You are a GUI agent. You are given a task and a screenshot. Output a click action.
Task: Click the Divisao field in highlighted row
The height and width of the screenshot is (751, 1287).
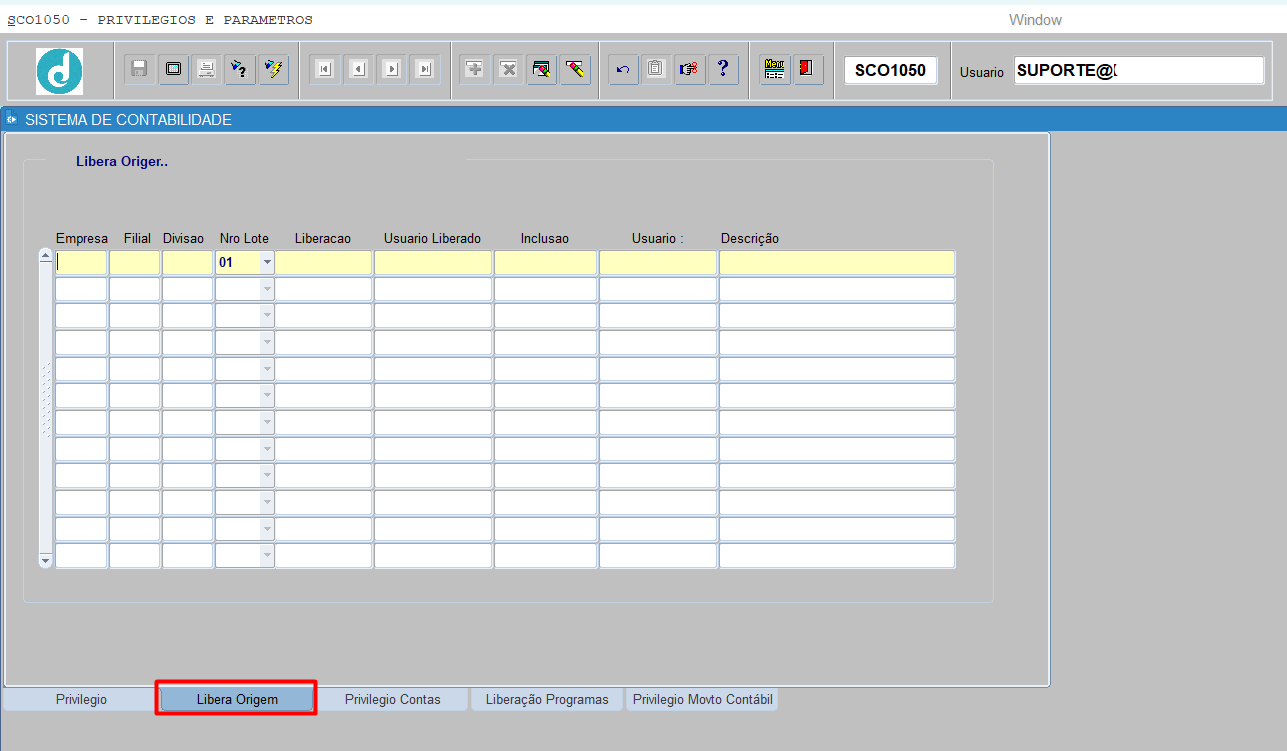(x=187, y=262)
